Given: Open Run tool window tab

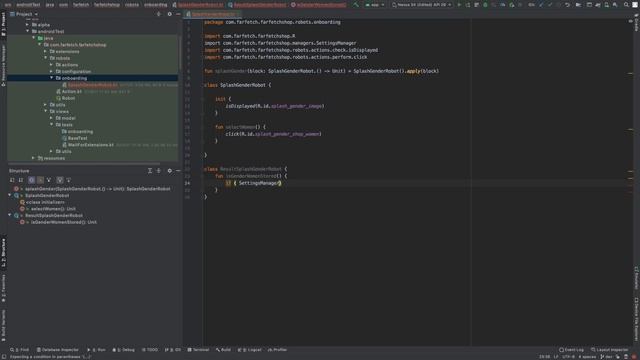Looking at the screenshot, I should click(x=96, y=350).
